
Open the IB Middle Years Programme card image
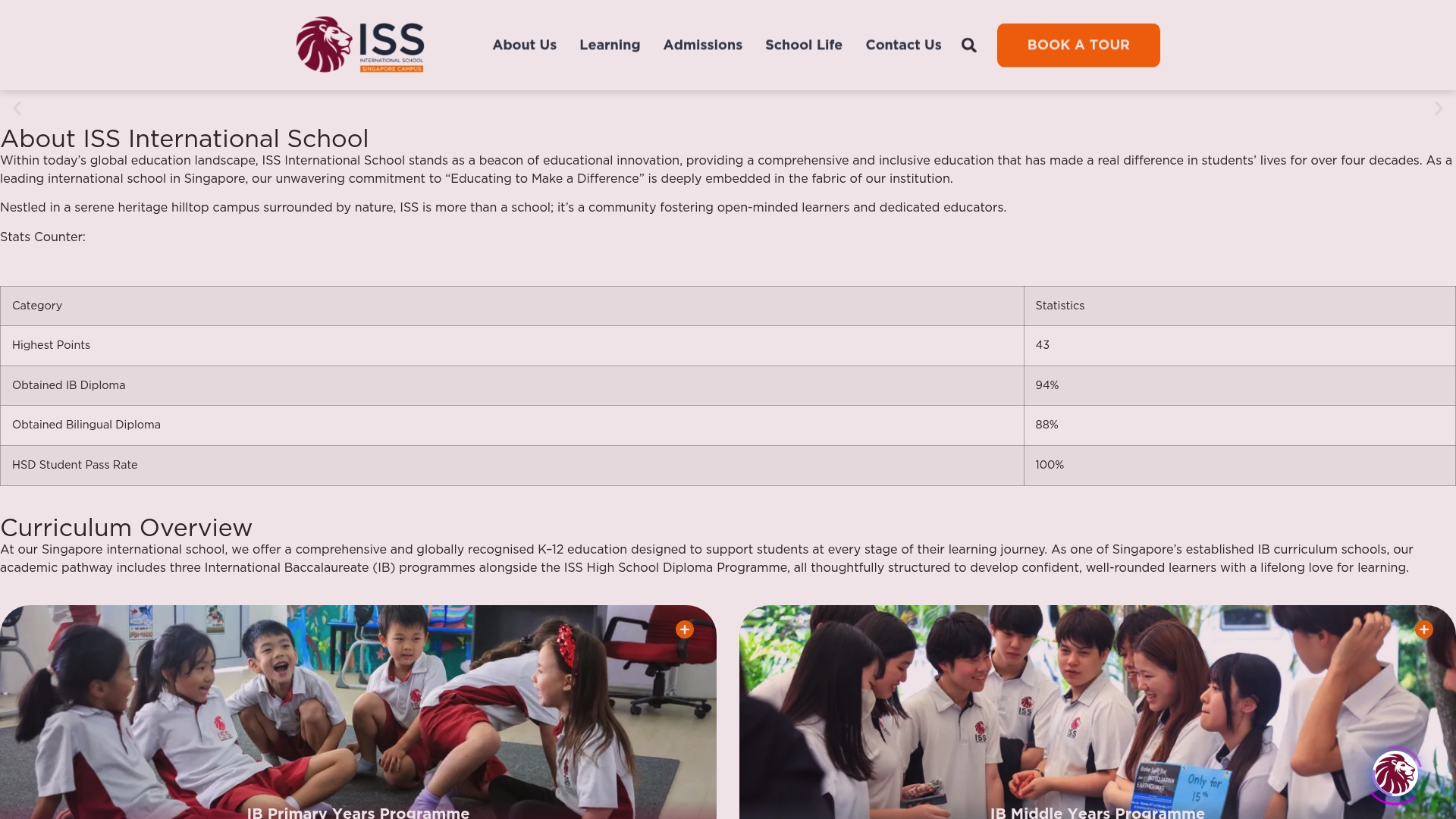tap(1097, 712)
